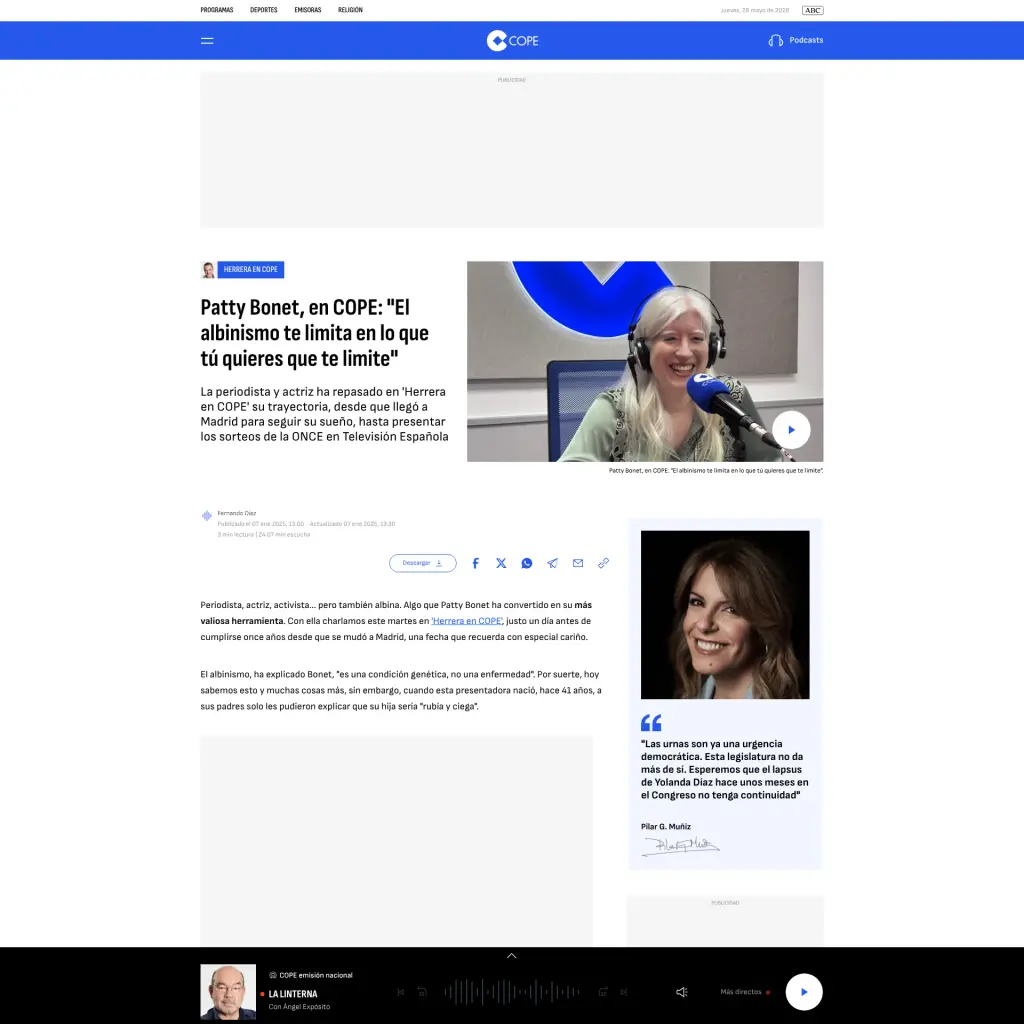Click the radio icon by COPE emisión nacional
The image size is (1024, 1024).
(273, 975)
